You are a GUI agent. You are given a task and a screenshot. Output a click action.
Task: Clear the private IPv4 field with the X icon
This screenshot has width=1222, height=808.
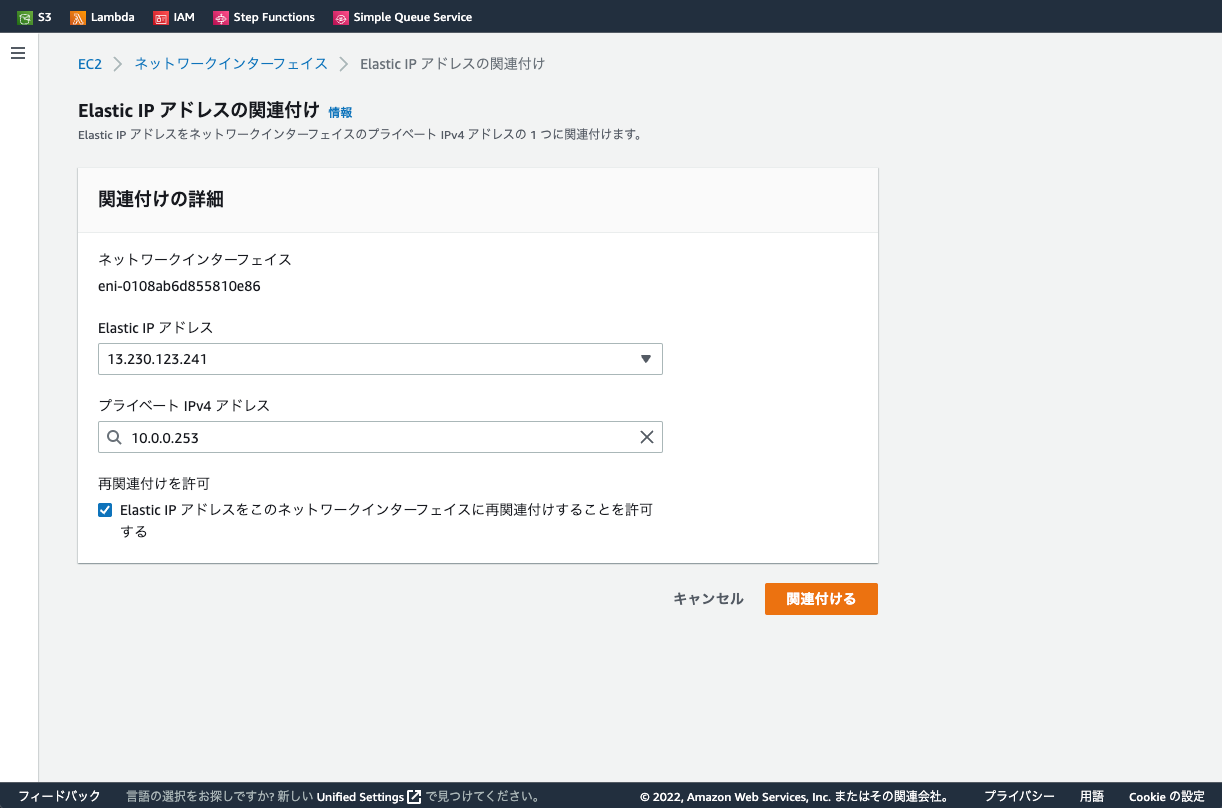646,436
